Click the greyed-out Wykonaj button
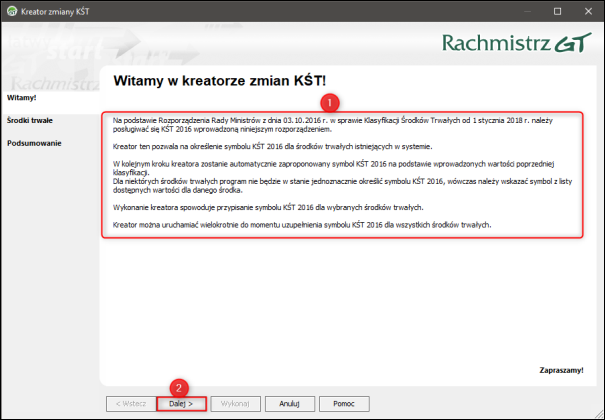 [x=235, y=404]
